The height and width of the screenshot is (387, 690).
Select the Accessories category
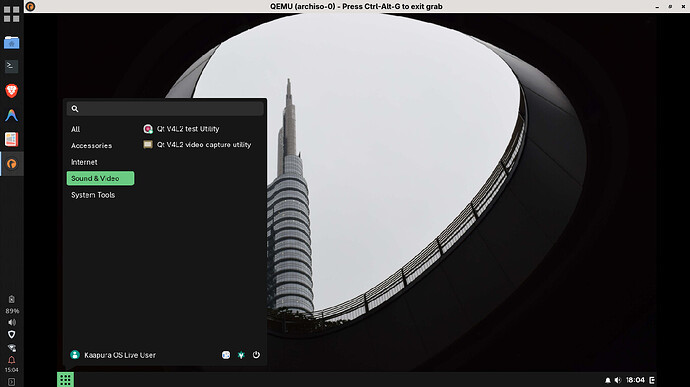[92, 145]
